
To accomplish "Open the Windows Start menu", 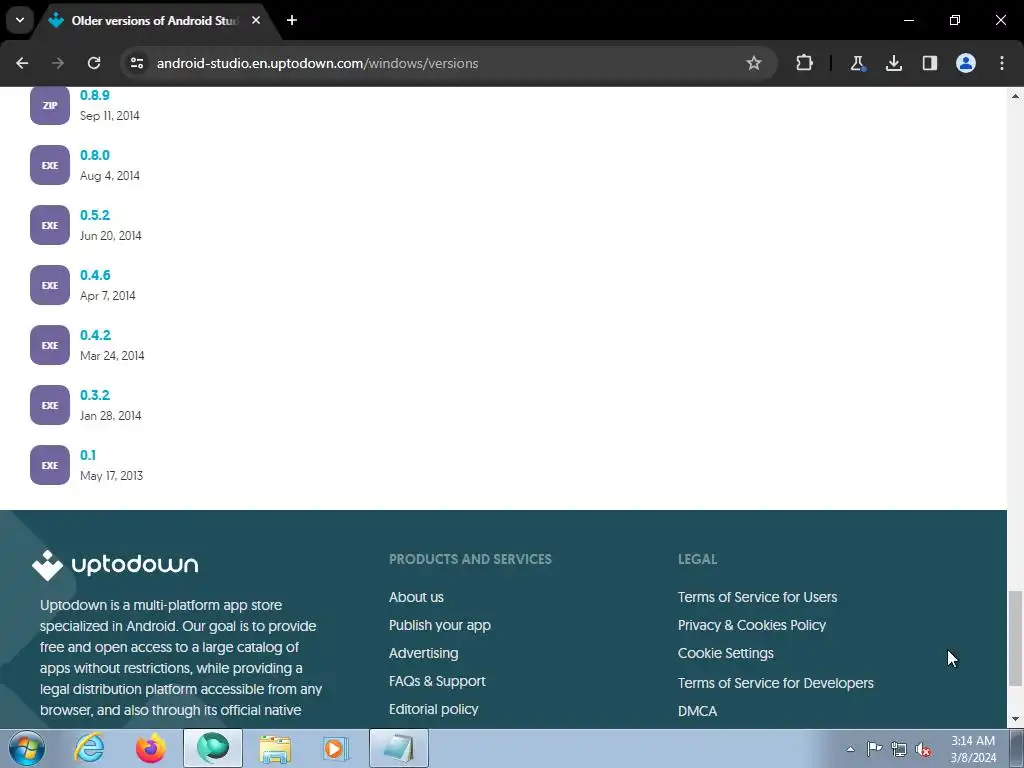I will pyautogui.click(x=26, y=748).
